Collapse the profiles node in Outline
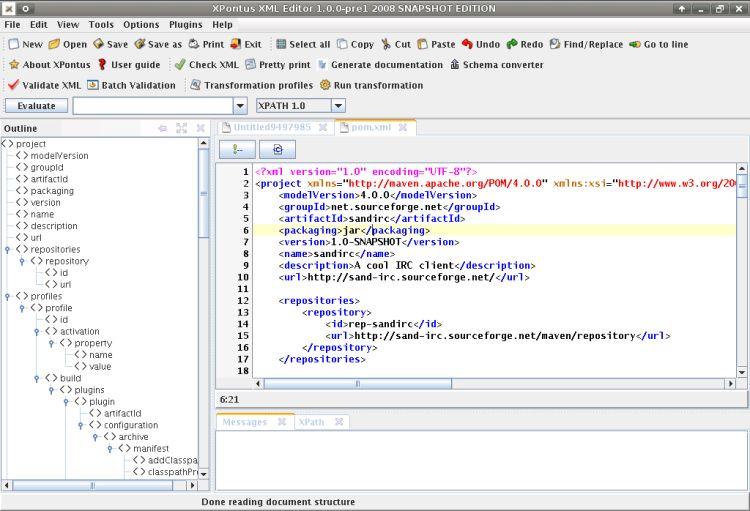 (x=7, y=296)
